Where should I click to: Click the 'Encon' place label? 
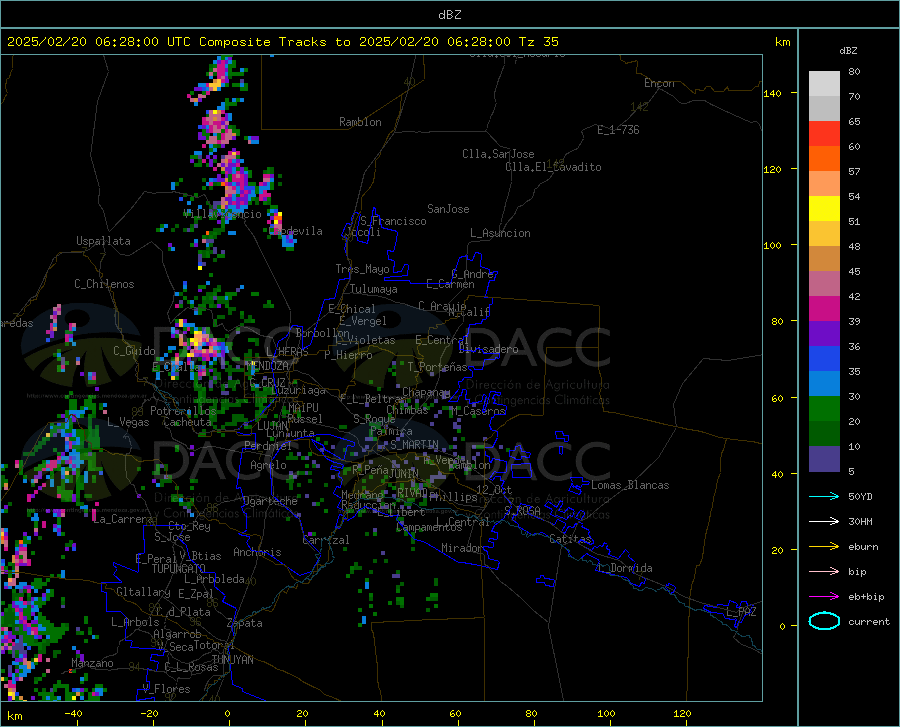click(x=659, y=83)
